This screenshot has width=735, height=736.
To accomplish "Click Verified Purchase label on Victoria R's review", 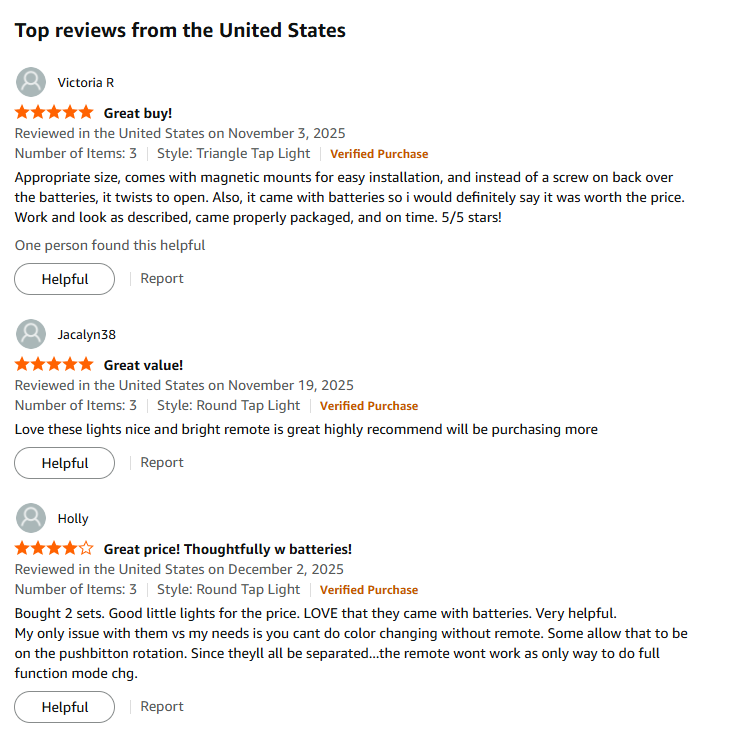I will pyautogui.click(x=379, y=154).
